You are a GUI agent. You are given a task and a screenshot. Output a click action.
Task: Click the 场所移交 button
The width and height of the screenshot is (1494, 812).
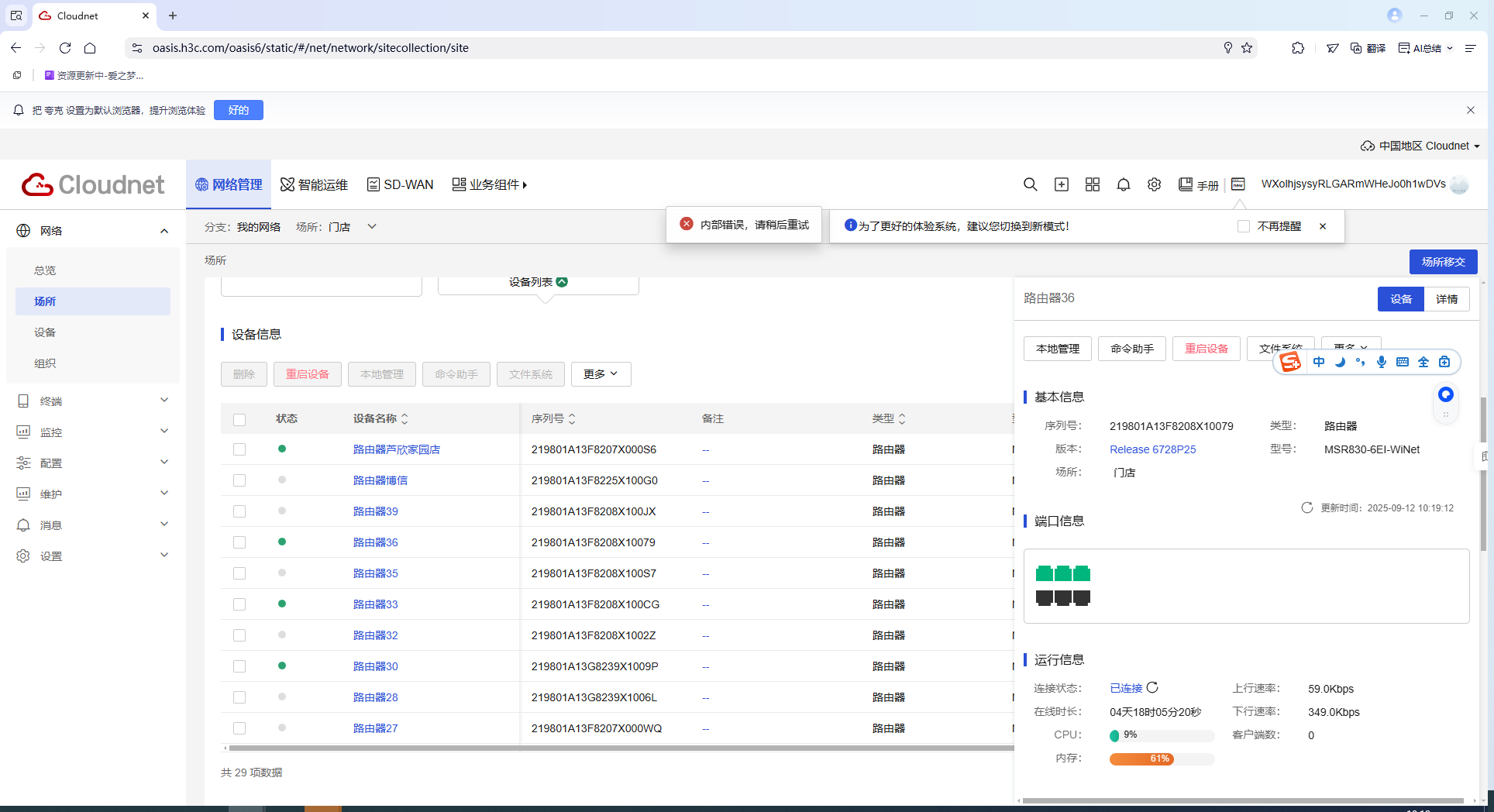click(1442, 262)
